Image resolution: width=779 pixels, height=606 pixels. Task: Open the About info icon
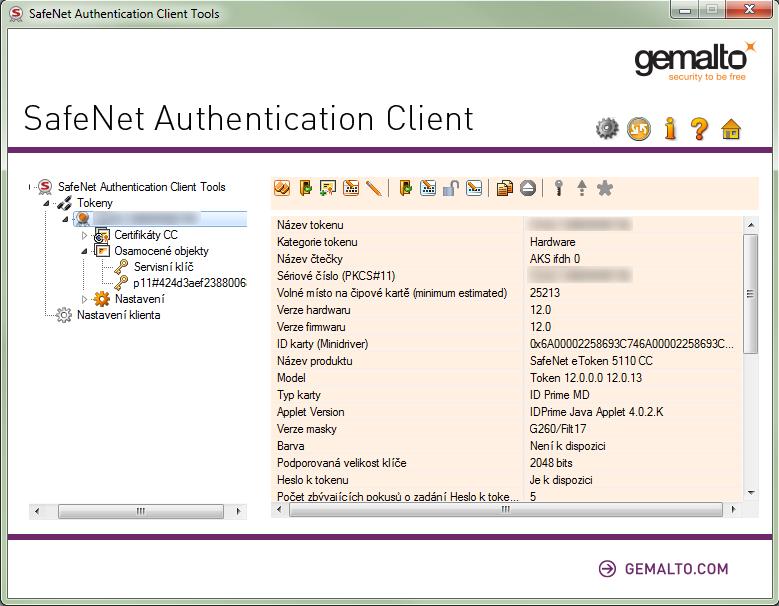pyautogui.click(x=670, y=129)
